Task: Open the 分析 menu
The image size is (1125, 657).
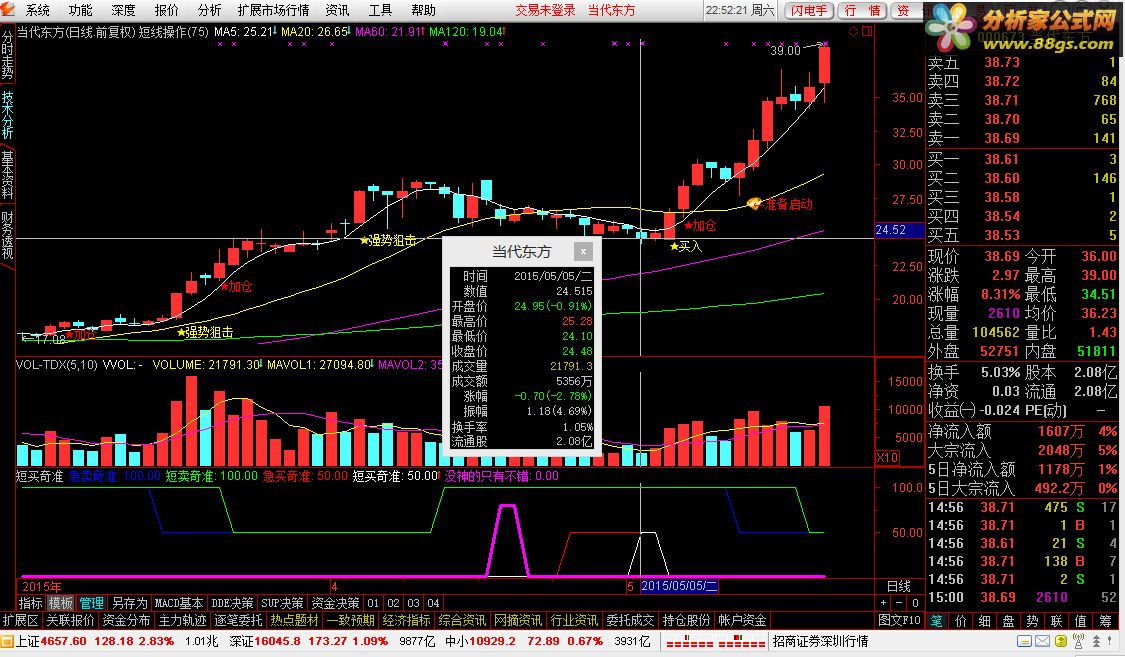Action: click(209, 10)
